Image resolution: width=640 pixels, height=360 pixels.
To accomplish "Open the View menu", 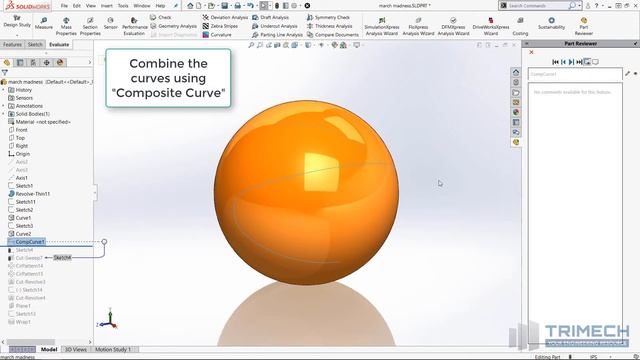I will [91, 6].
